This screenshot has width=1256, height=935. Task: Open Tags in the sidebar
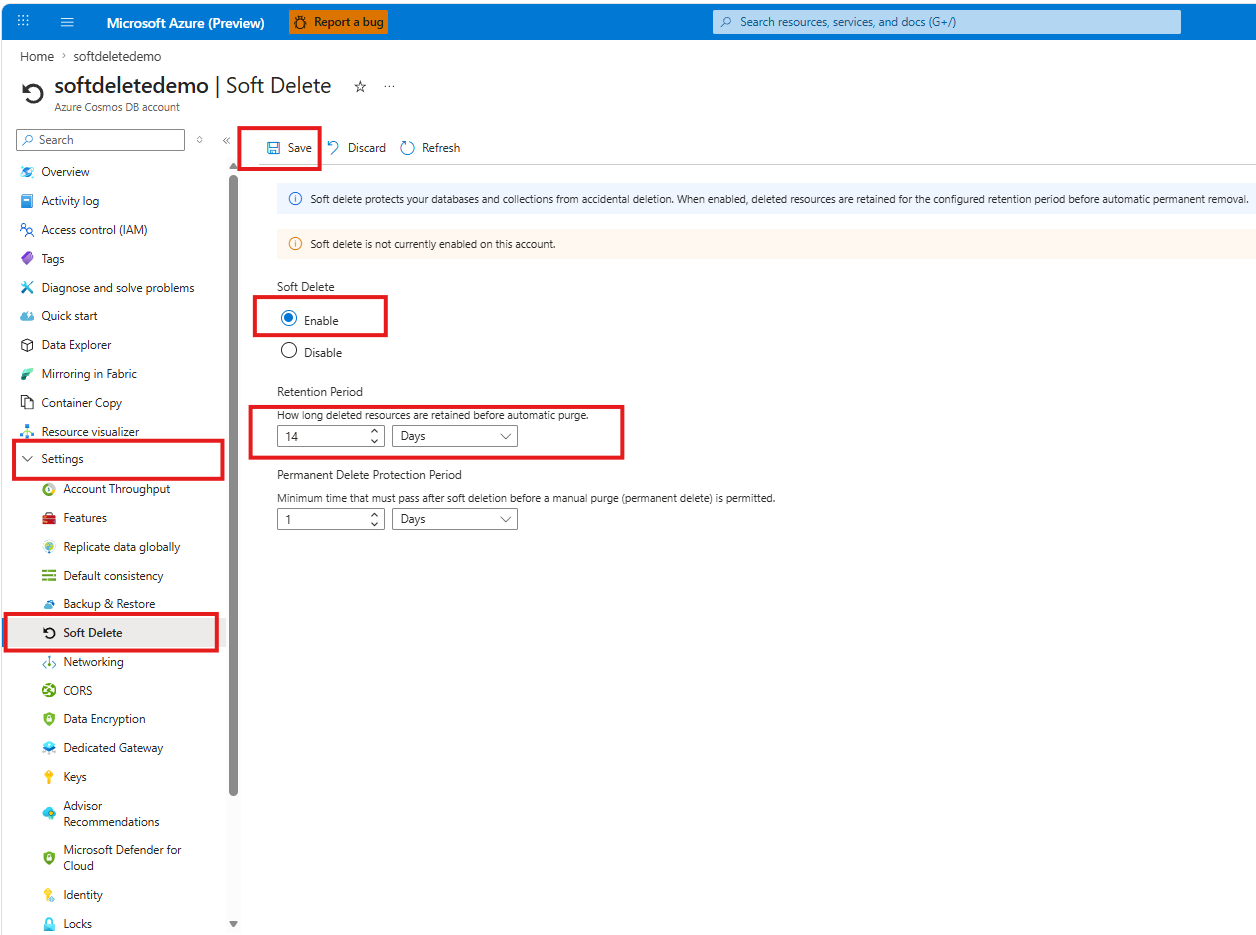pos(53,259)
